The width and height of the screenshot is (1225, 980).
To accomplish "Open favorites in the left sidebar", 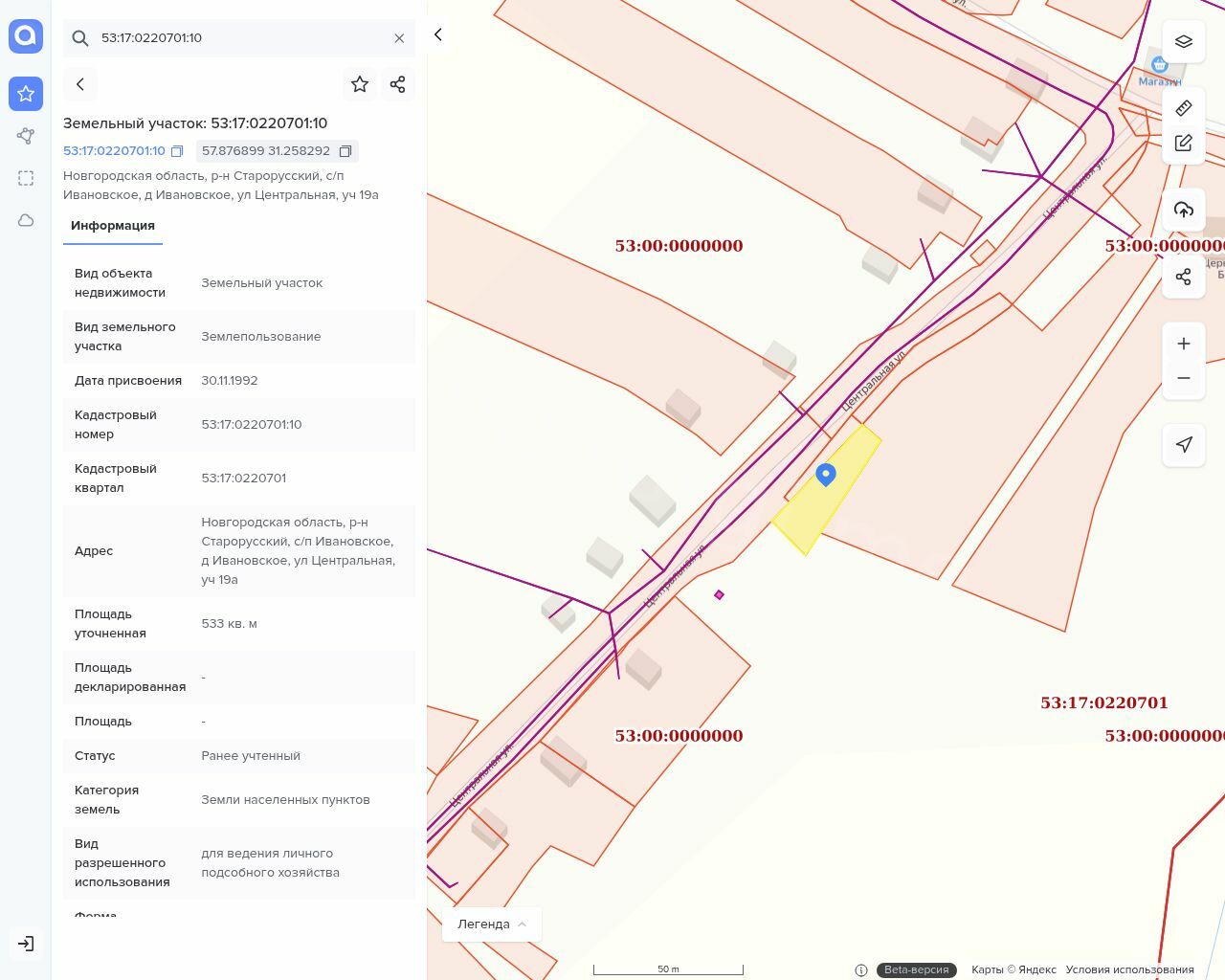I will click(26, 94).
